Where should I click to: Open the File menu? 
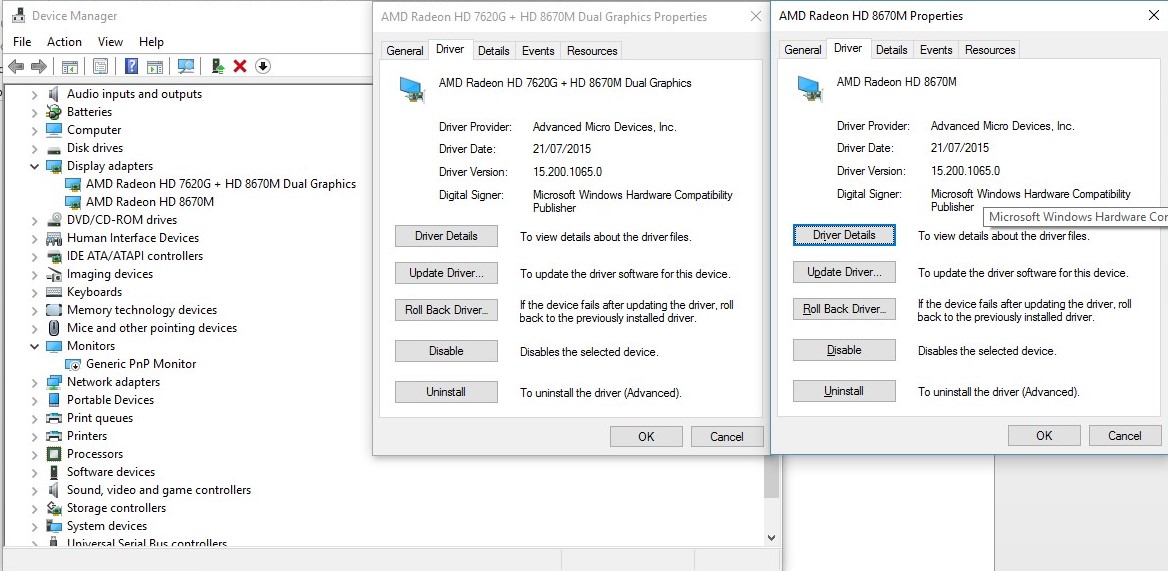22,42
